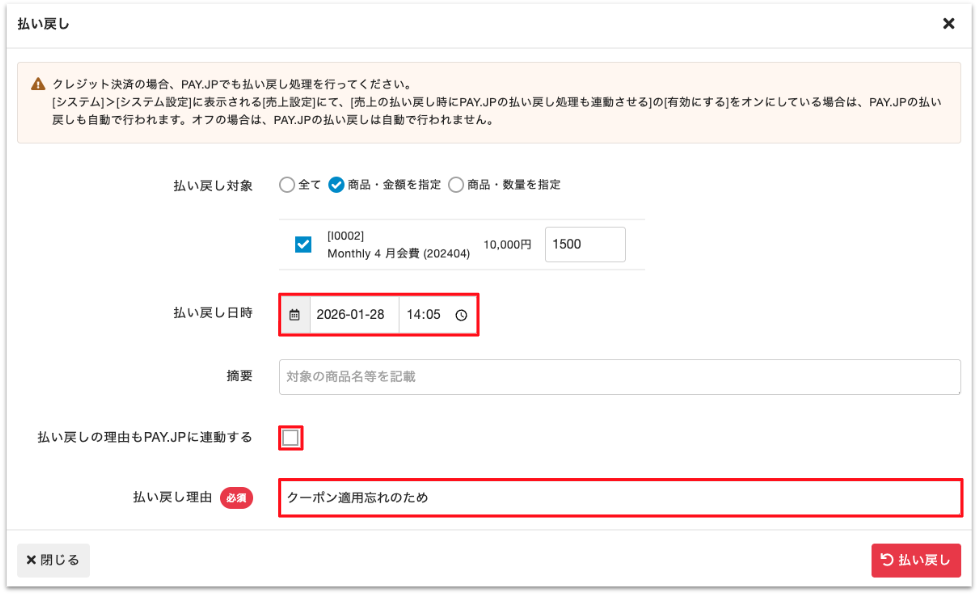Choose the 商品・金額を指定 radio button
979x594 pixels.
click(336, 185)
